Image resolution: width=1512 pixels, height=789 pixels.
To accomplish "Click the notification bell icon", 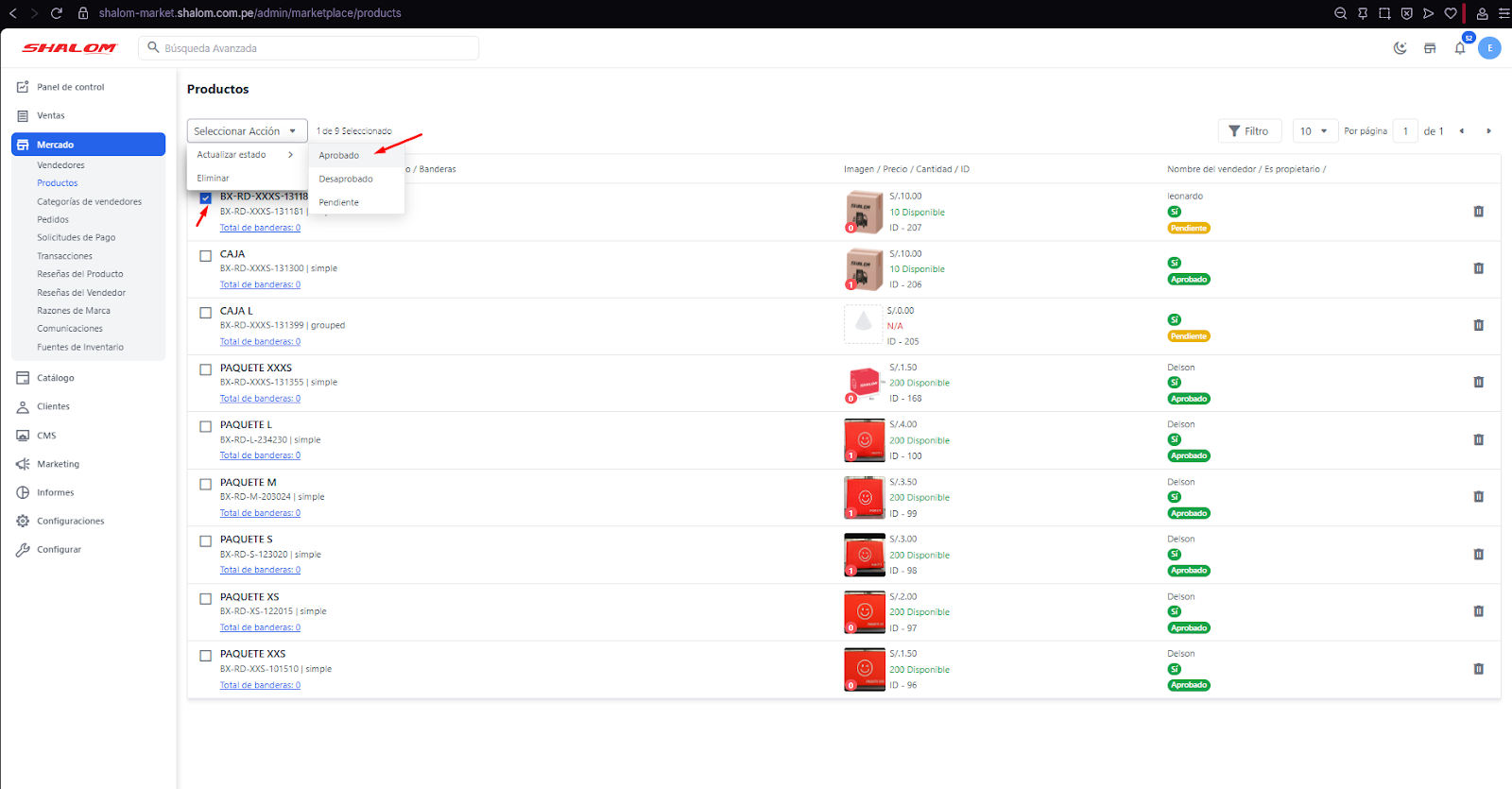I will (1459, 48).
